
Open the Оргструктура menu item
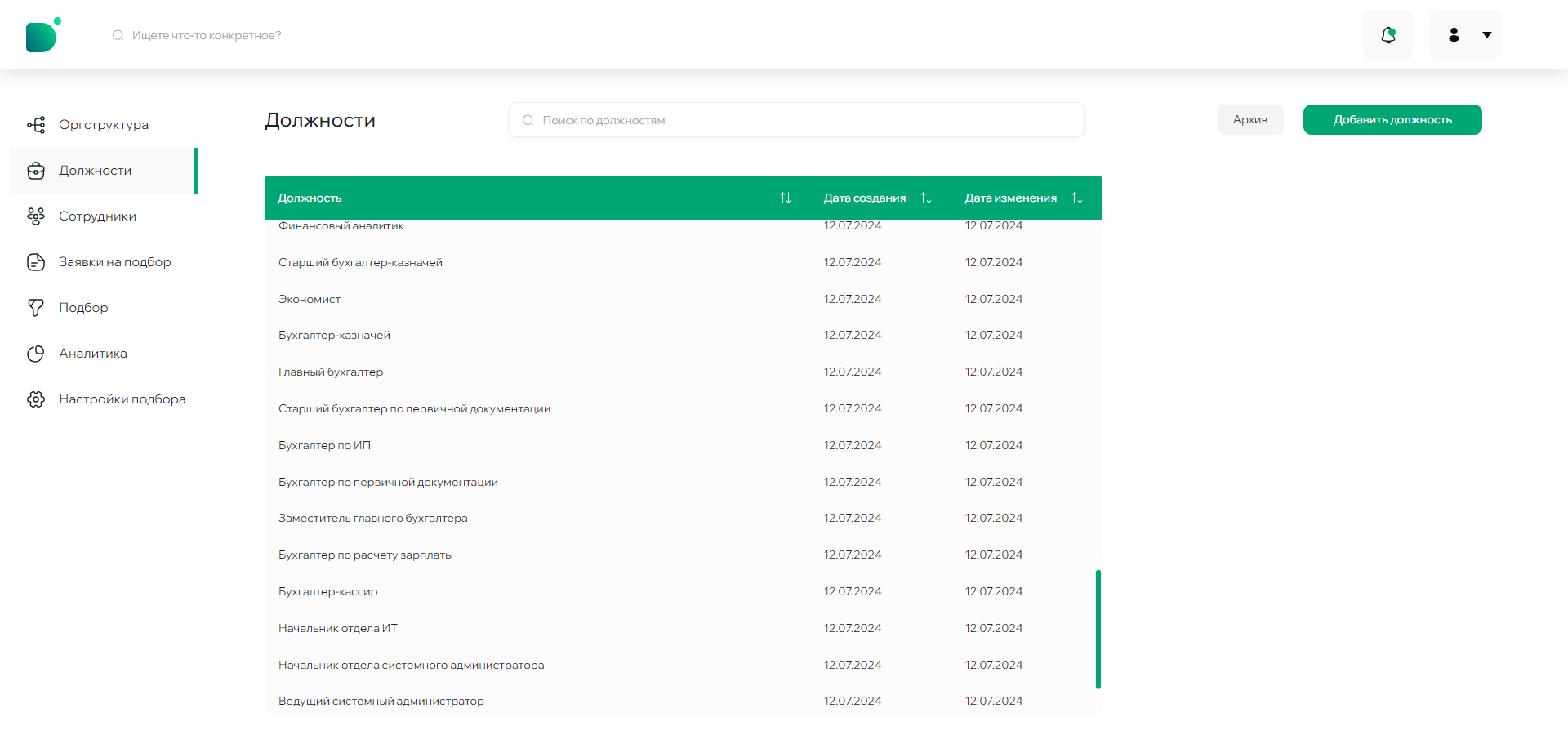click(104, 125)
